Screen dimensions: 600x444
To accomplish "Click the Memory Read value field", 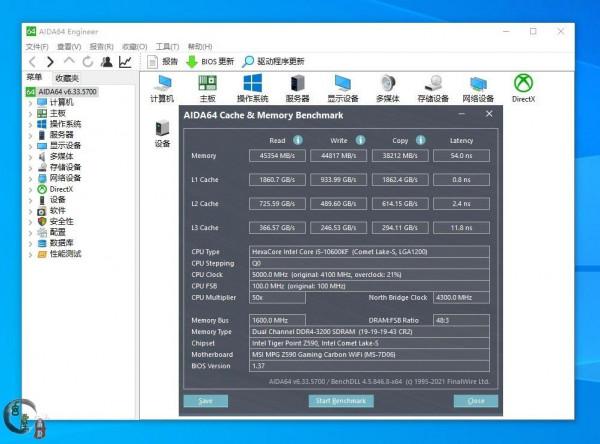I will coord(277,156).
